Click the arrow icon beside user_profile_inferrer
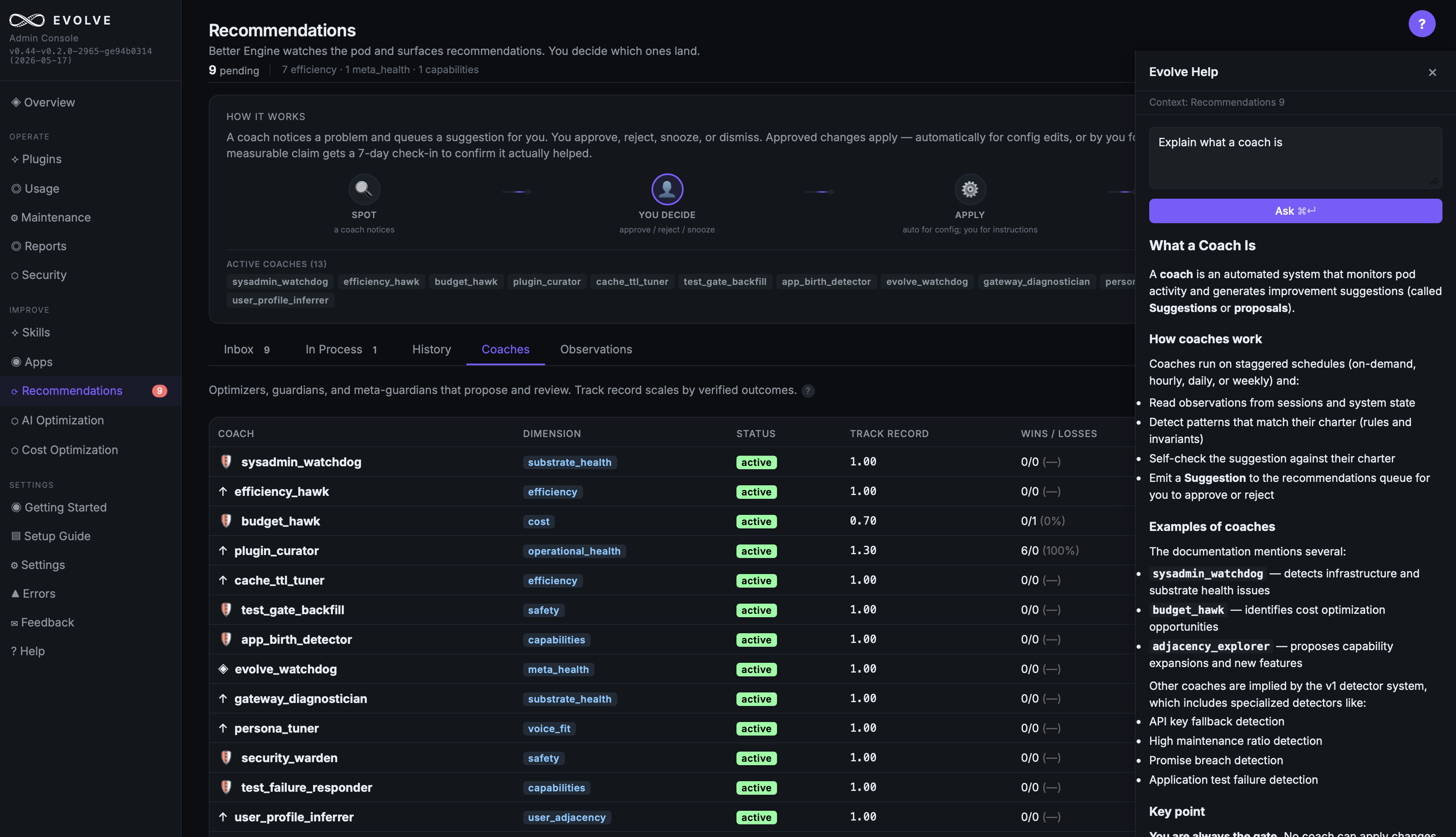 click(x=223, y=817)
